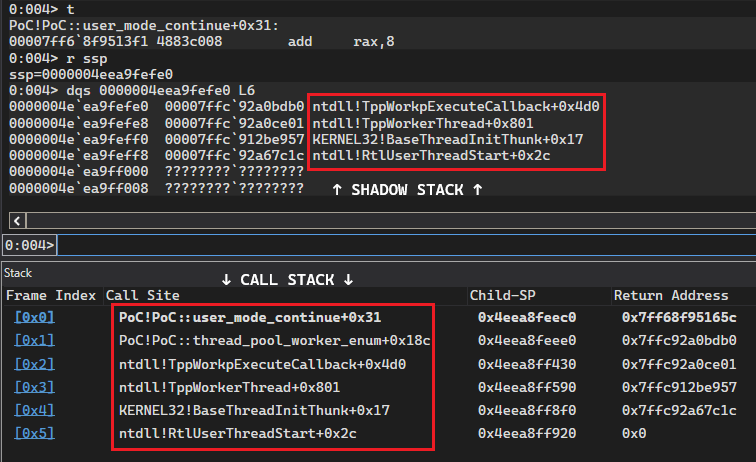The width and height of the screenshot is (756, 462).
Task: Select ntdll!TppWorkpExecuteCallback+0x4d0 in call stack table
Action: (x=262, y=364)
